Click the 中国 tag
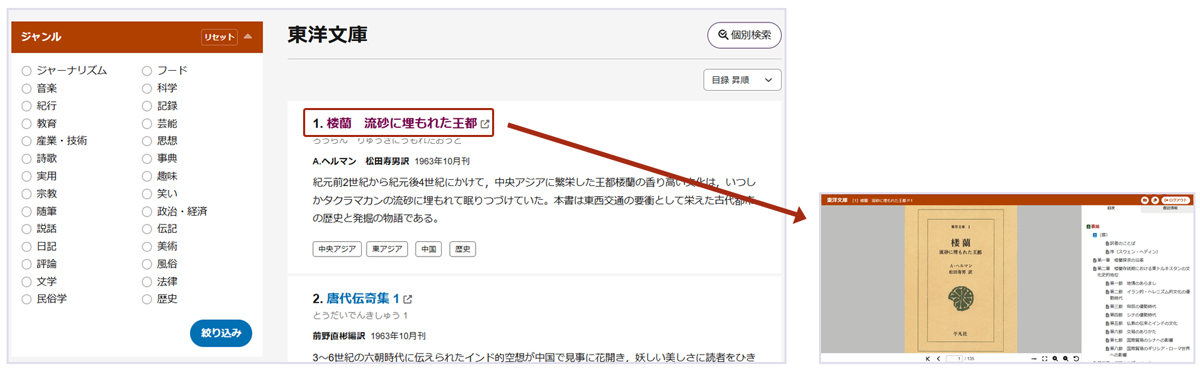 (x=428, y=248)
